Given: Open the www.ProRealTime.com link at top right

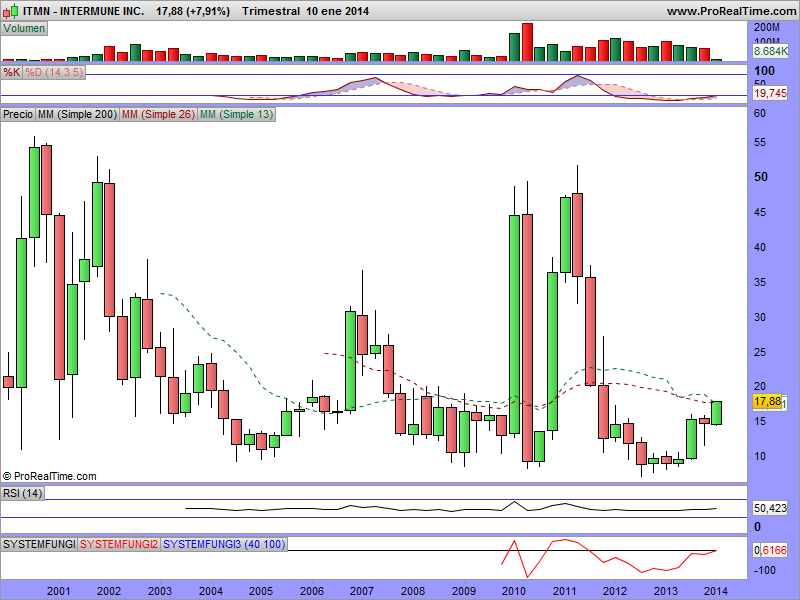Looking at the screenshot, I should click(x=729, y=11).
